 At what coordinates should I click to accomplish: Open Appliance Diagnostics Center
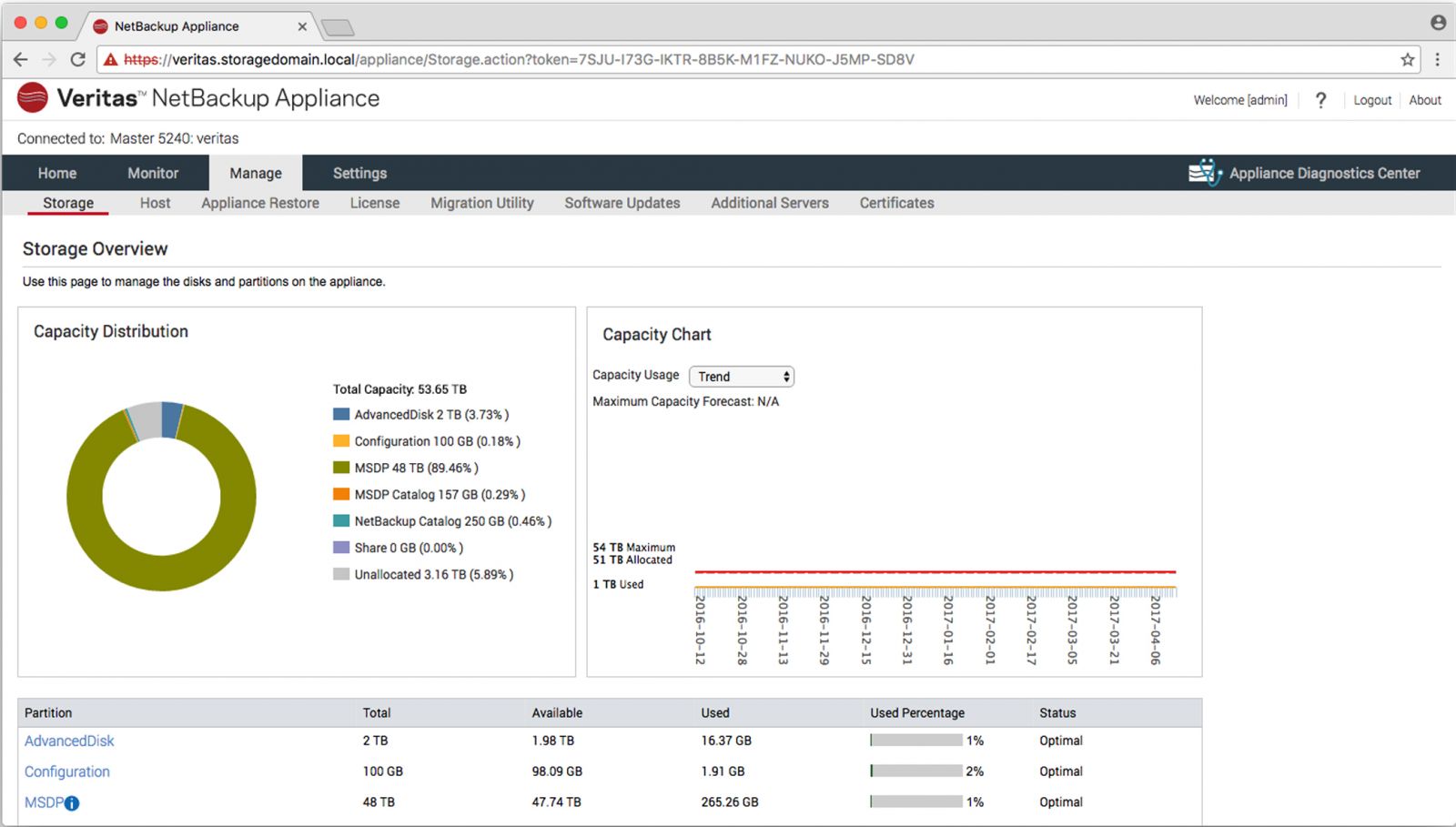[x=1304, y=173]
